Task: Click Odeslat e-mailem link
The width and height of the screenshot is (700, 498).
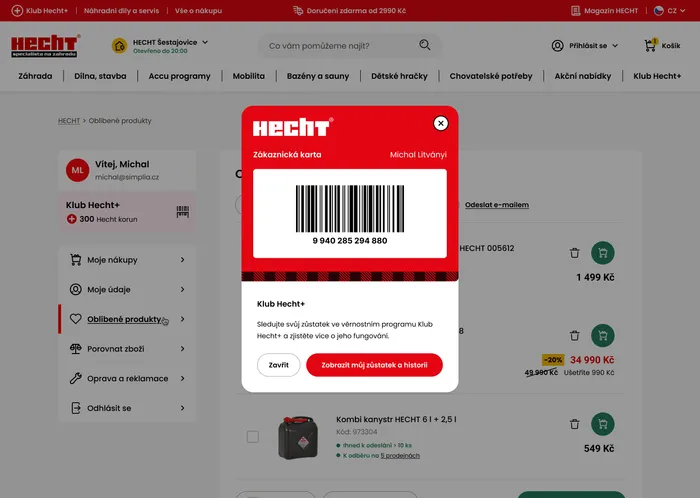Action: coord(497,205)
